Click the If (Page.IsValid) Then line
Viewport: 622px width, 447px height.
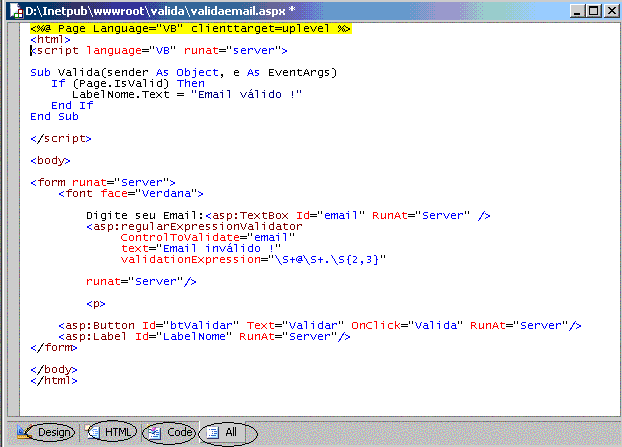click(128, 84)
